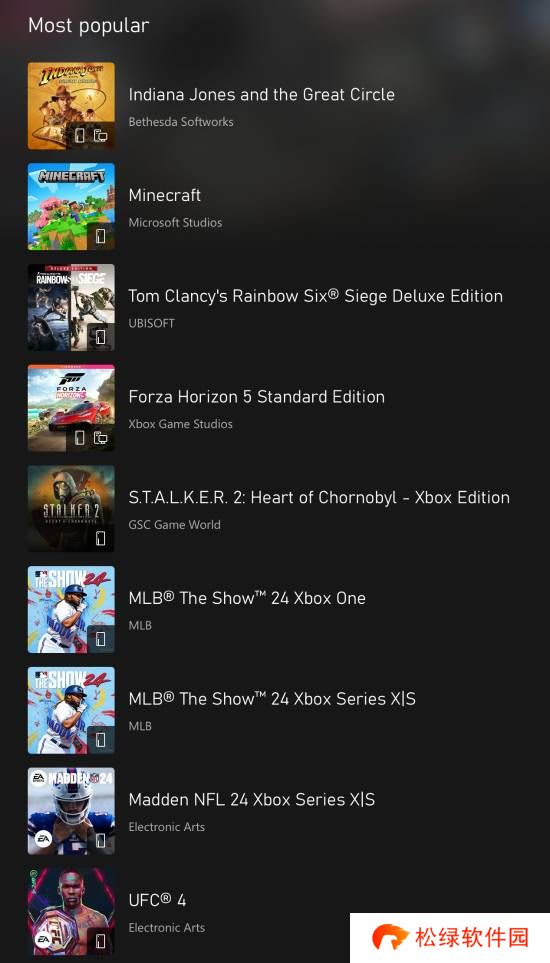Screen dimensions: 550x963
Task: Select Tom Clancy's Rainbow Six Siege Deluxe Edition
Action: click(316, 296)
